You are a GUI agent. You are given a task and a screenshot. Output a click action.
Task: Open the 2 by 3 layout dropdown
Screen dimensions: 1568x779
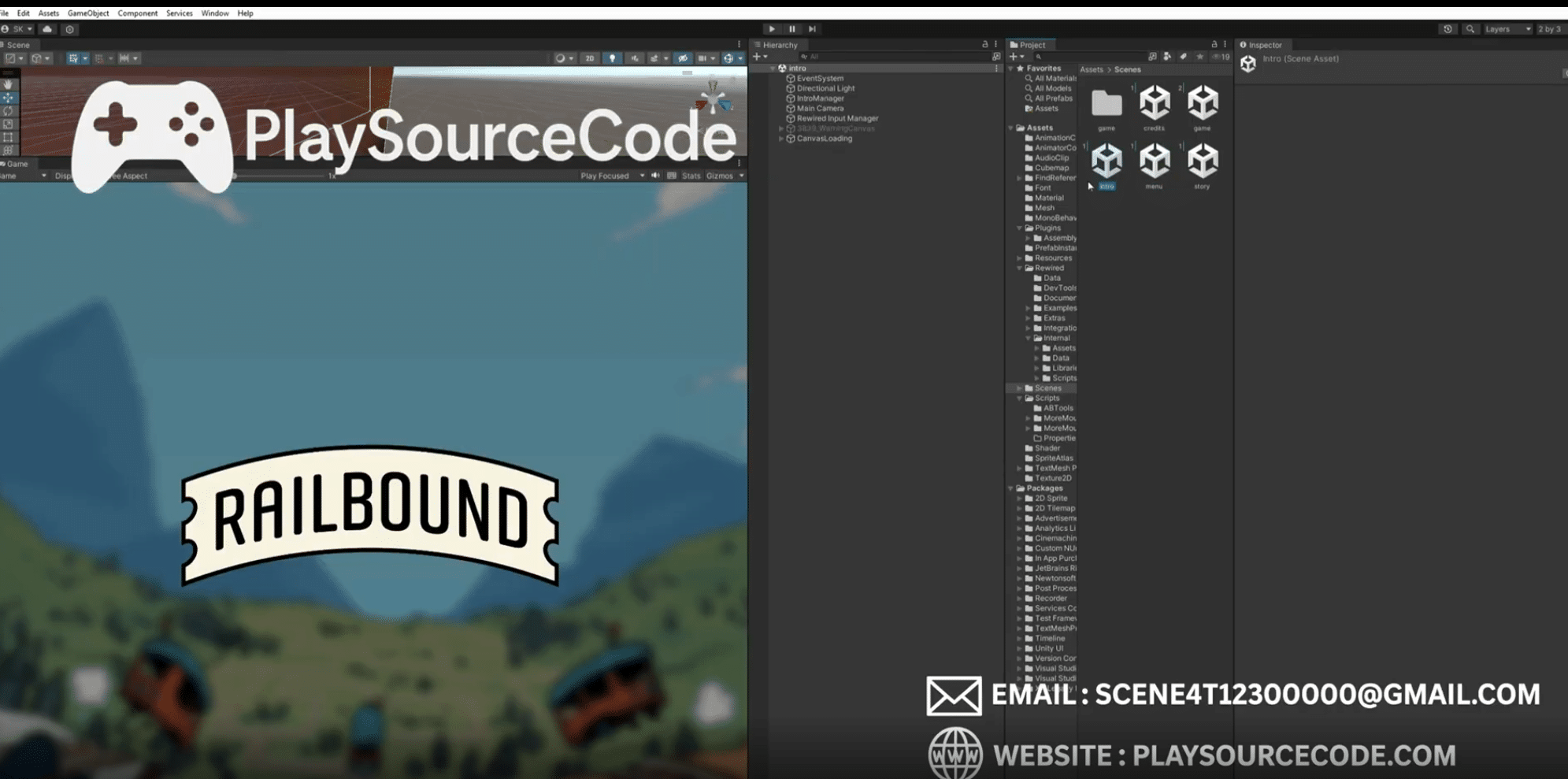click(1551, 29)
